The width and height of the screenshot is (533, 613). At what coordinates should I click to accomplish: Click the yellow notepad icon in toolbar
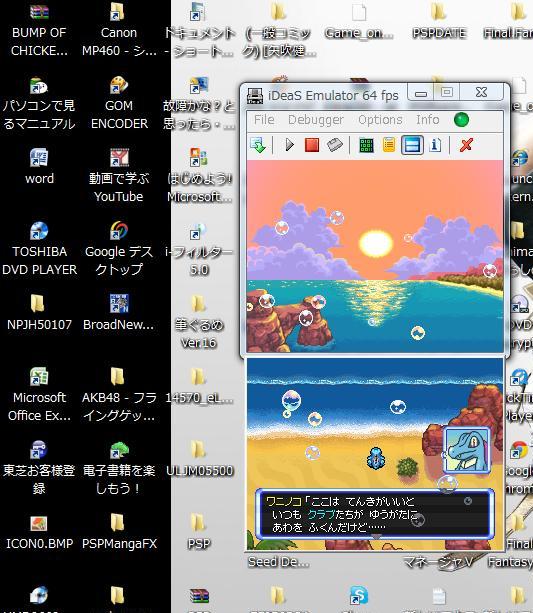[x=389, y=145]
